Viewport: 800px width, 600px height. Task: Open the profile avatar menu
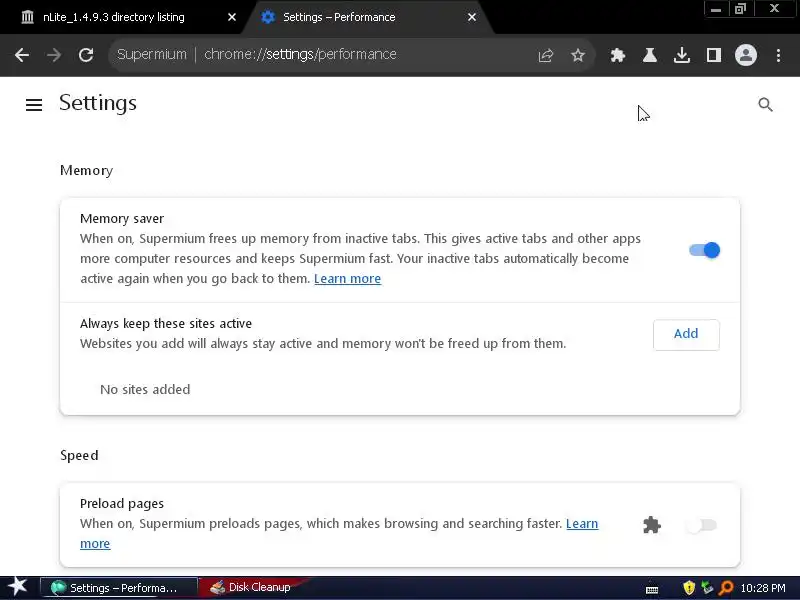point(745,55)
